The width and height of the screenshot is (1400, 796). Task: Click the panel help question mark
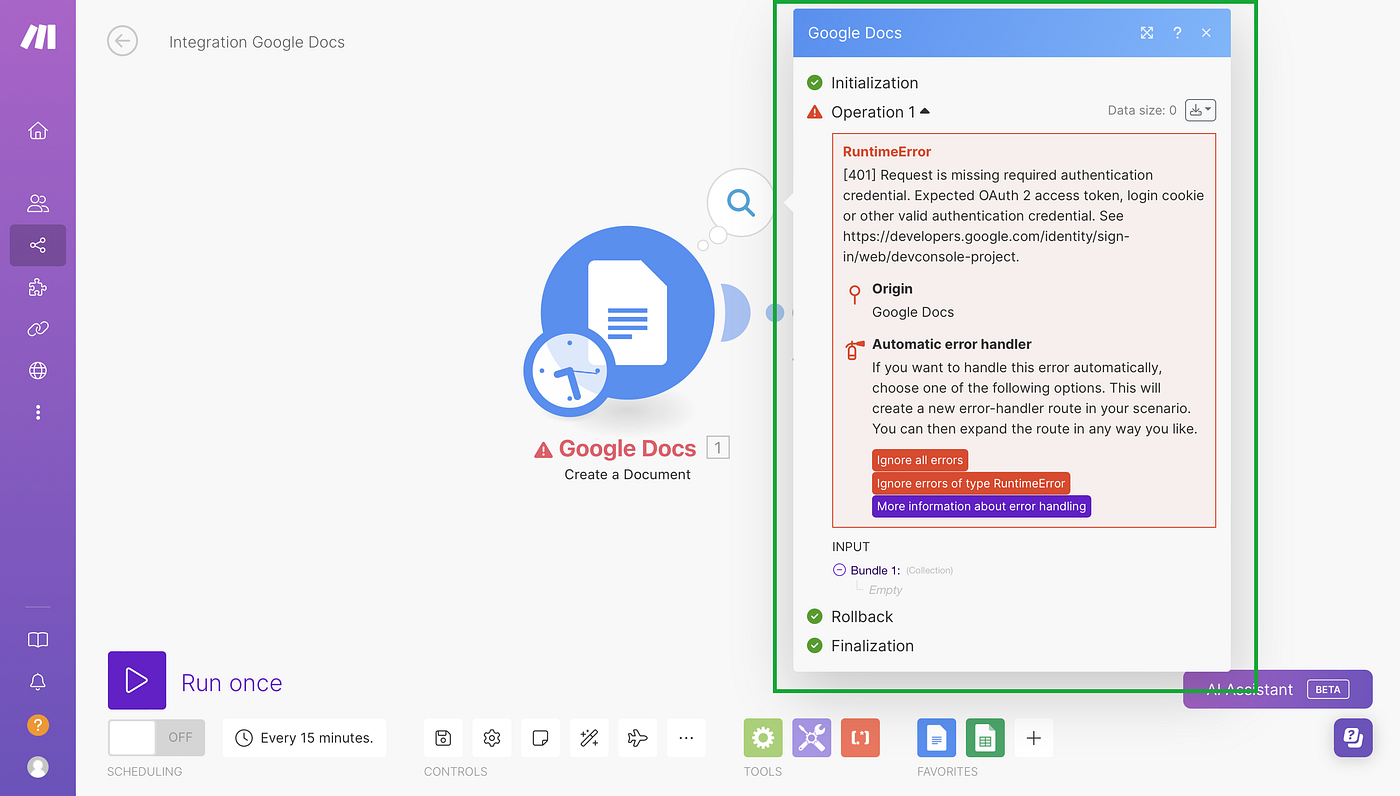pos(1177,33)
